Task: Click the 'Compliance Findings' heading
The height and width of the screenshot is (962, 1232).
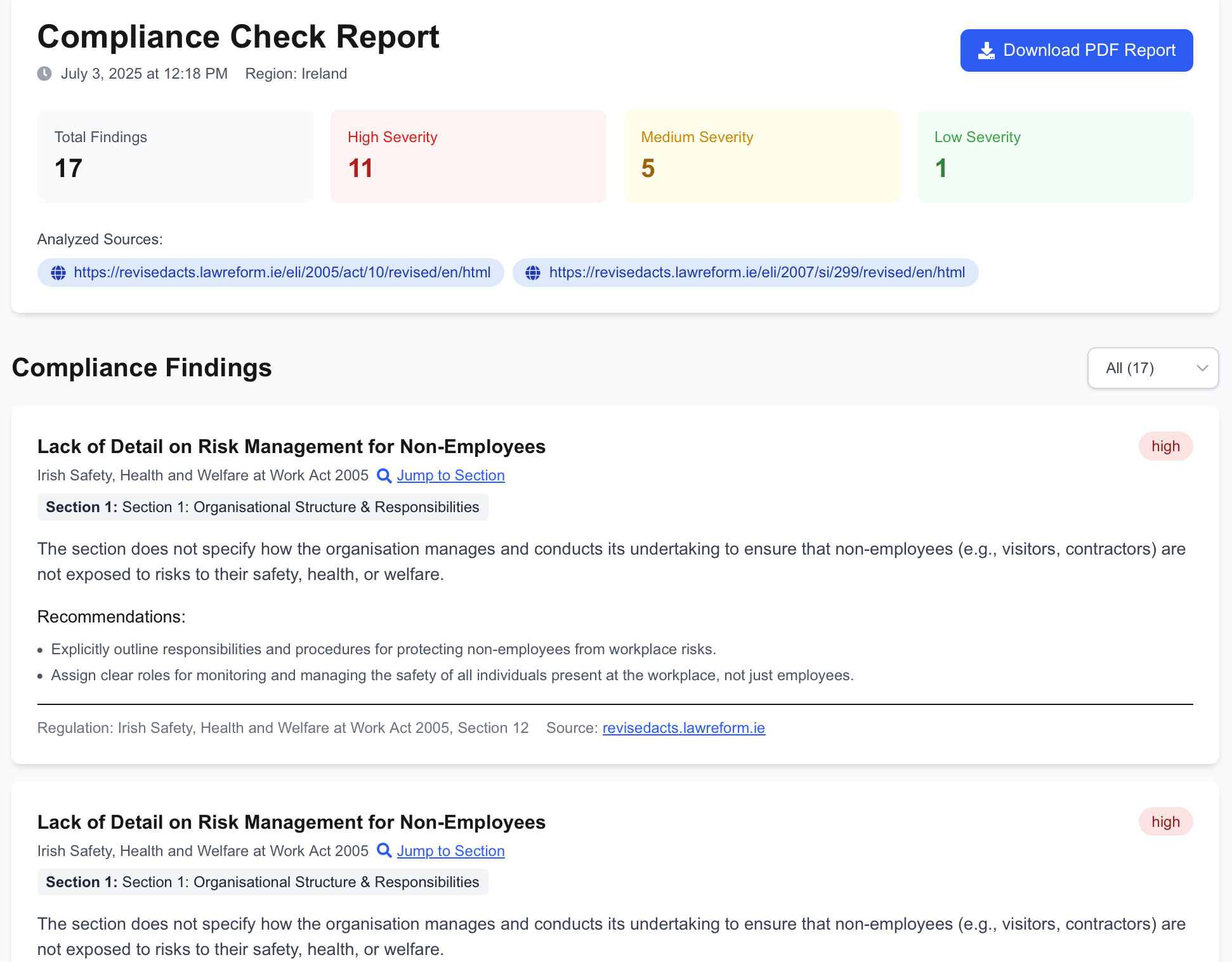Action: (x=142, y=368)
